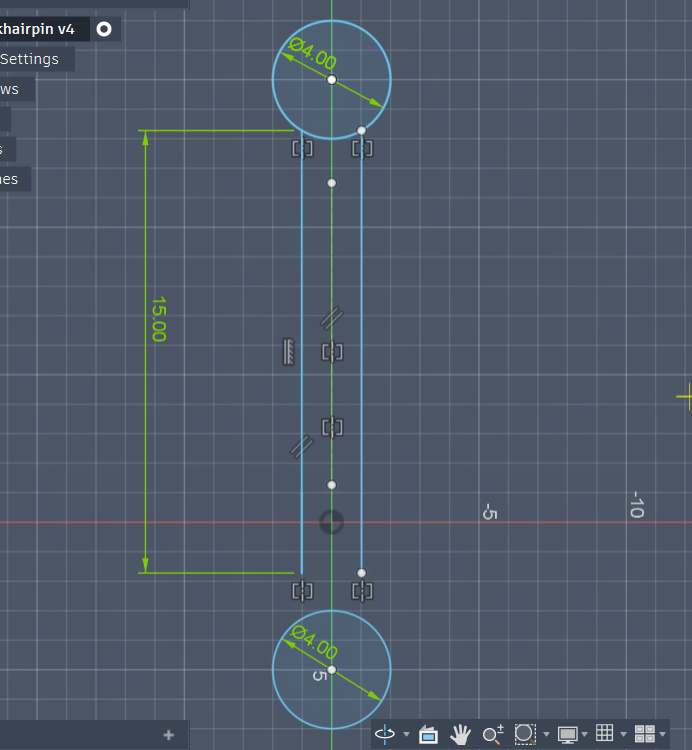Expand the Viewports dropdown arrow
This screenshot has width=692, height=750.
click(x=662, y=734)
